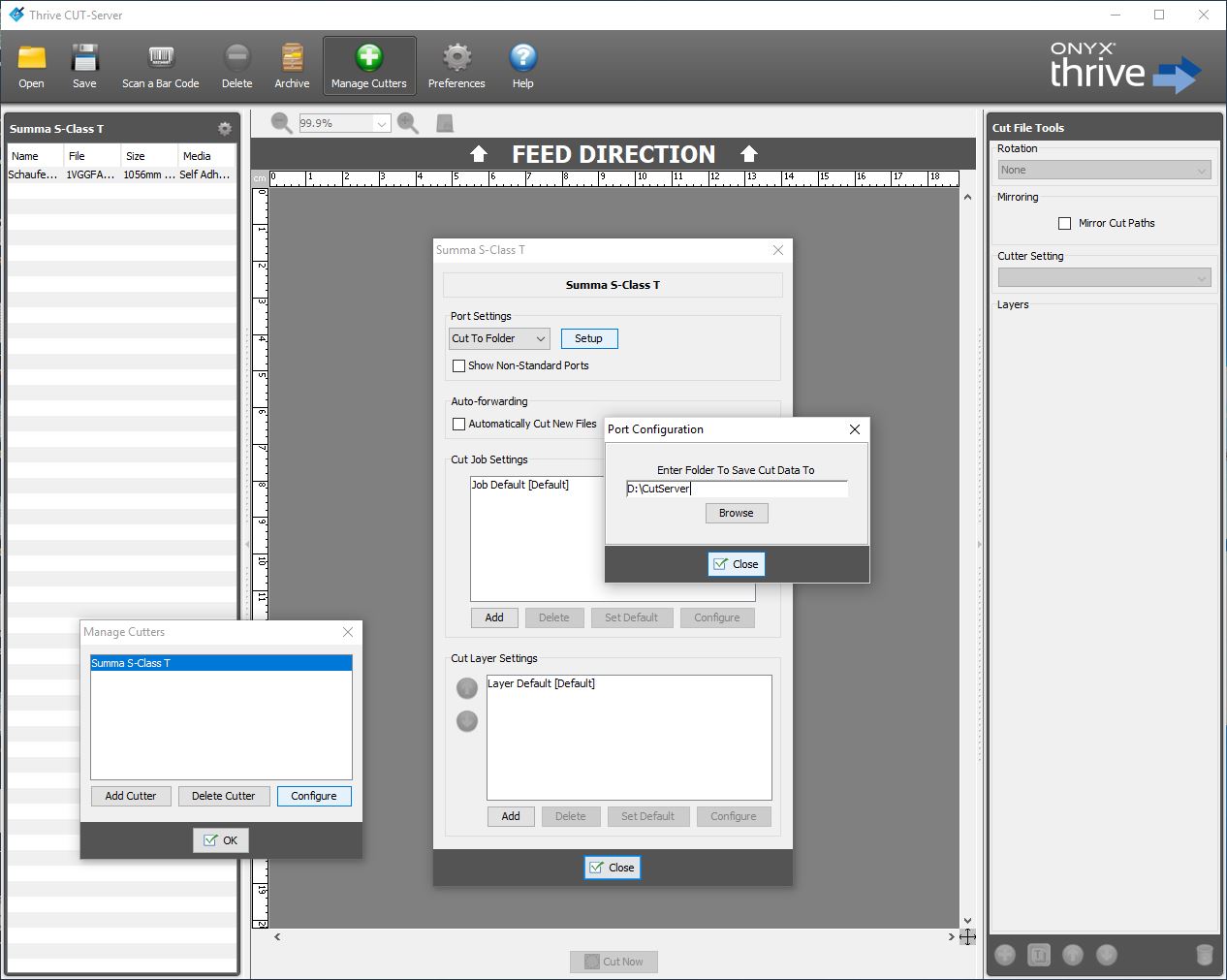Click the Media column header
Viewport: 1227px width, 980px height.
coord(206,156)
